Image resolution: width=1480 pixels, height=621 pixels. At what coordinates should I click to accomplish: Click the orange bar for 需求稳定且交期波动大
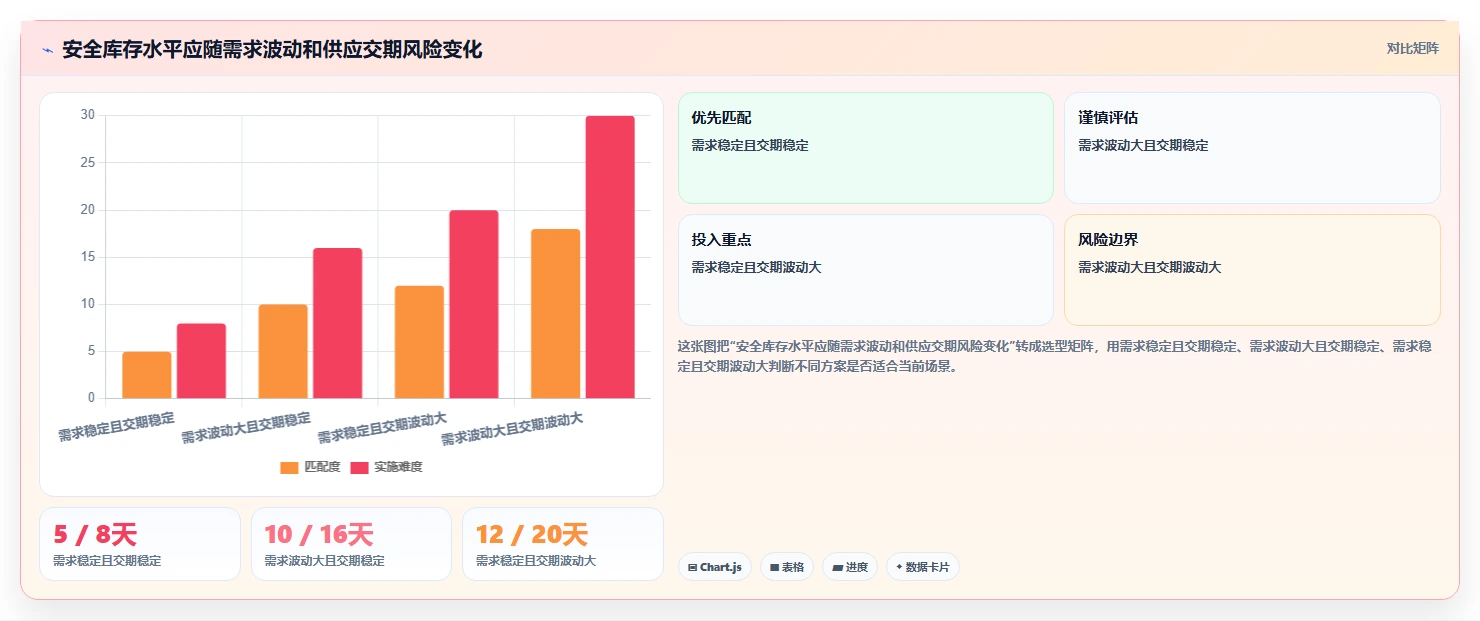420,342
